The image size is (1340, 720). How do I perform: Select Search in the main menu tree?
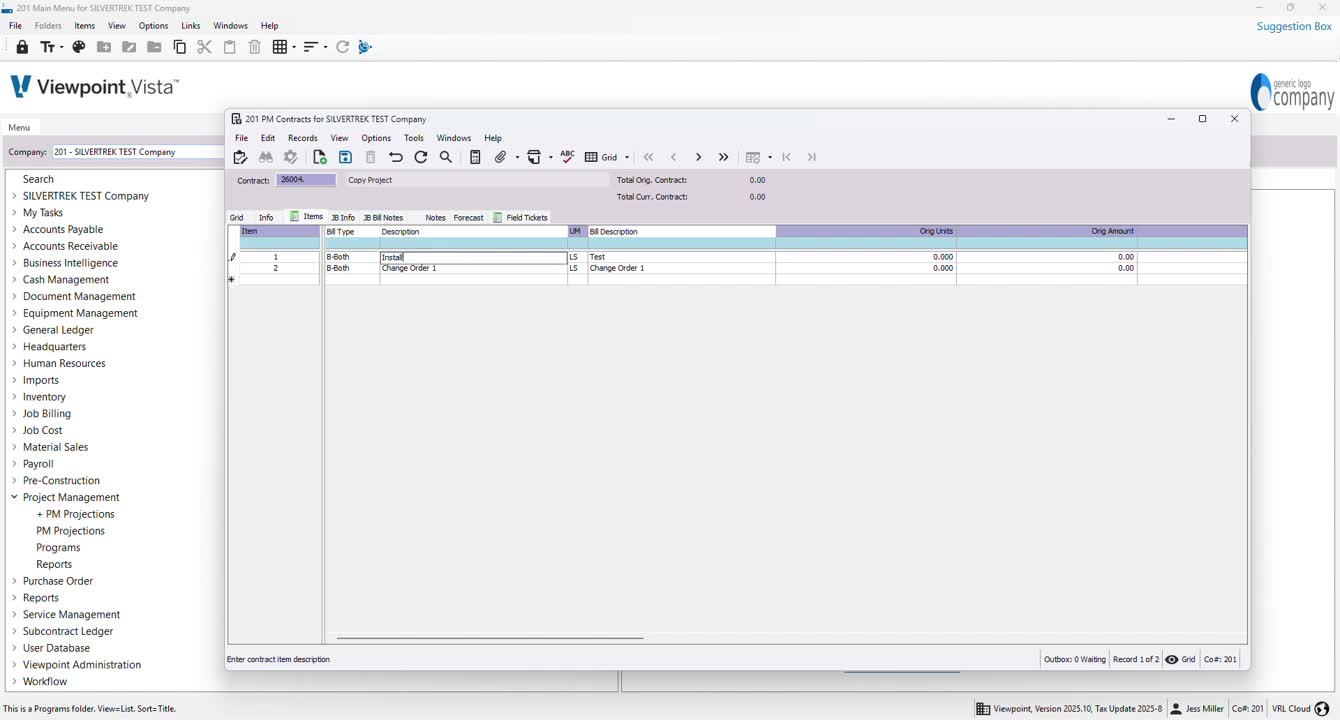point(38,179)
